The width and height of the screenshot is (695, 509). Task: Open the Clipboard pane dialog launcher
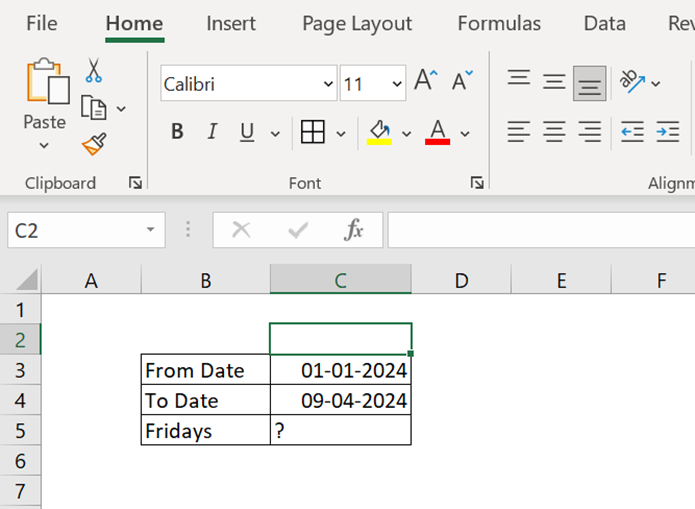[x=135, y=183]
